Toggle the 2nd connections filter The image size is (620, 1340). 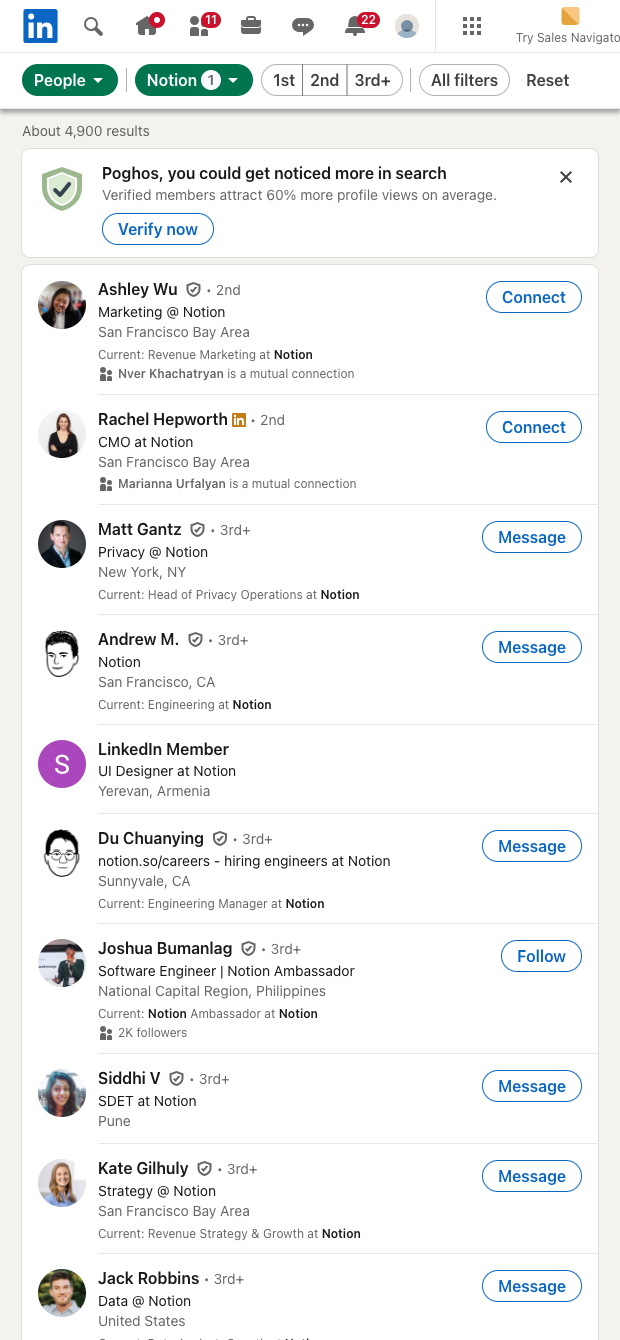coord(324,80)
